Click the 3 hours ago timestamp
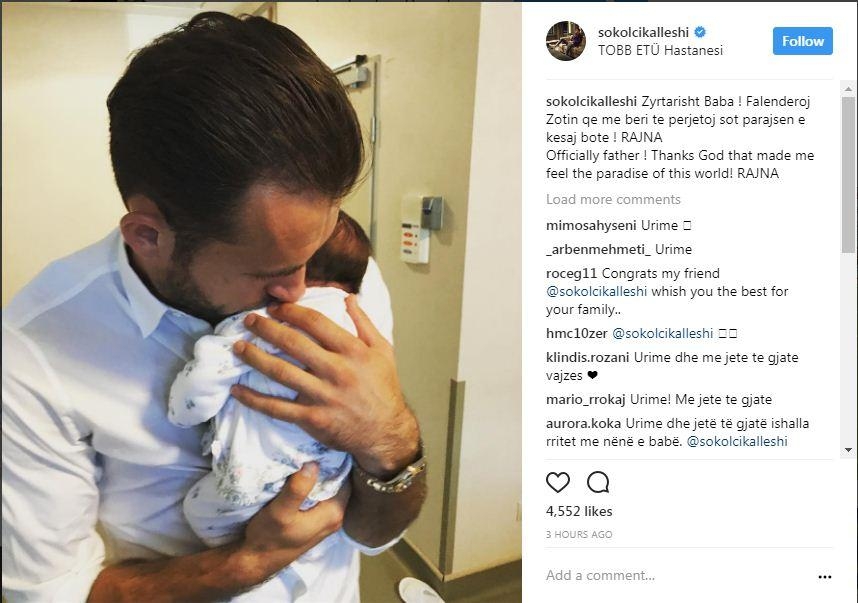 click(579, 535)
